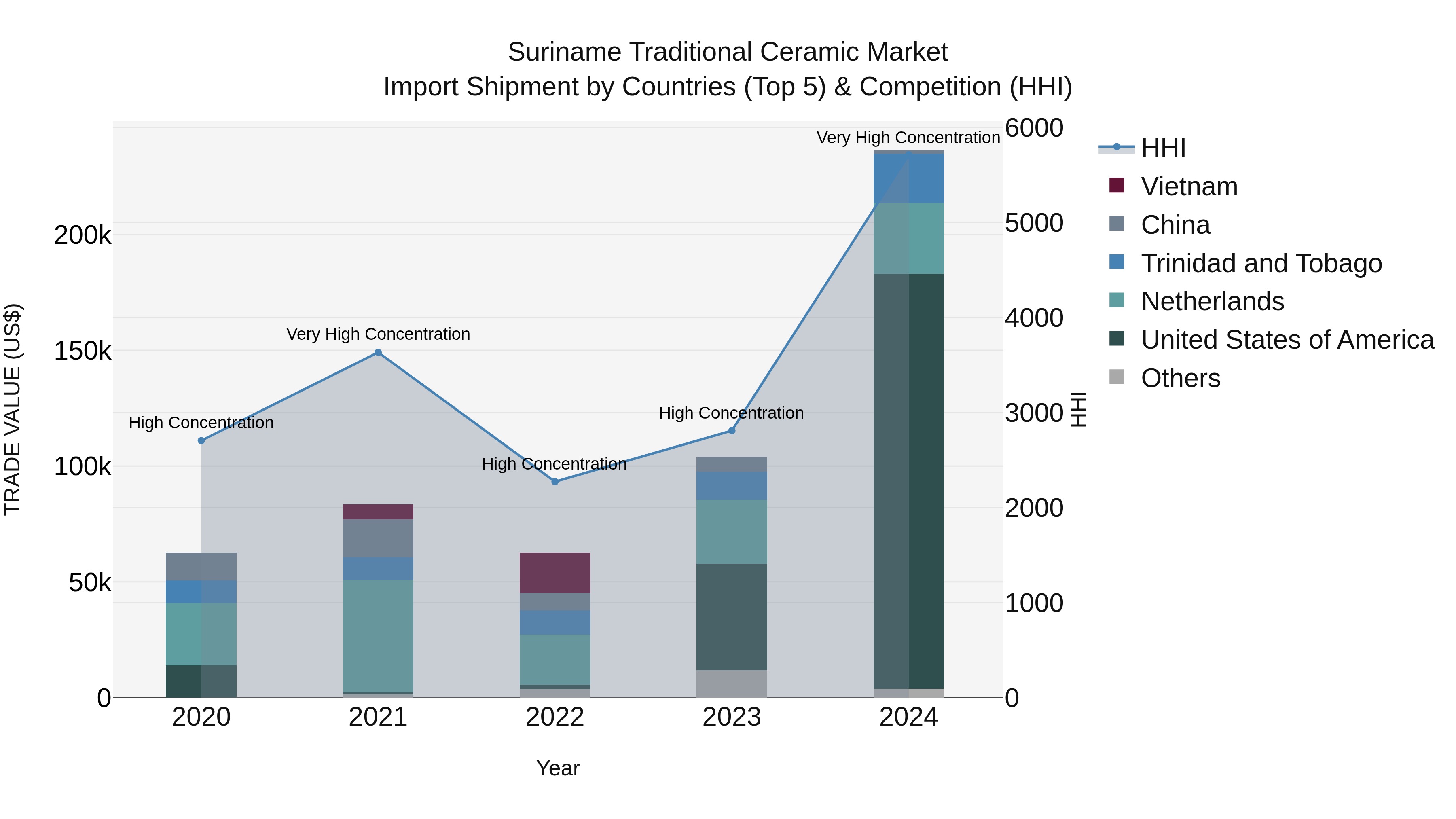Click the 2023 Netherlands bar segment
The height and width of the screenshot is (819, 1456).
click(732, 532)
